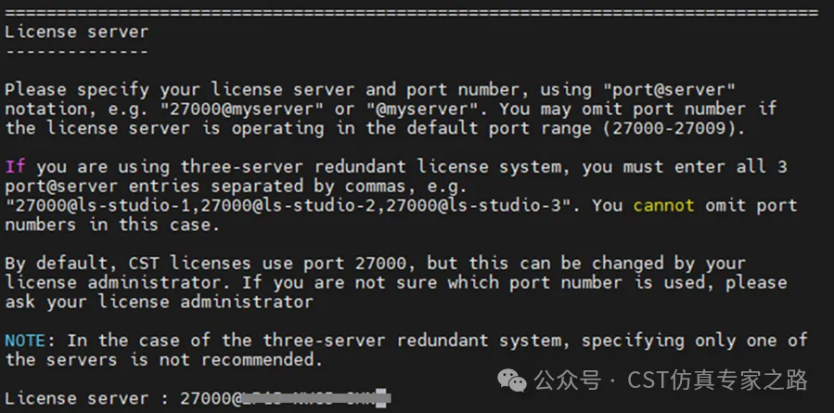Click the dashed underline below License server heading
The width and height of the screenshot is (835, 413).
(x=77, y=52)
